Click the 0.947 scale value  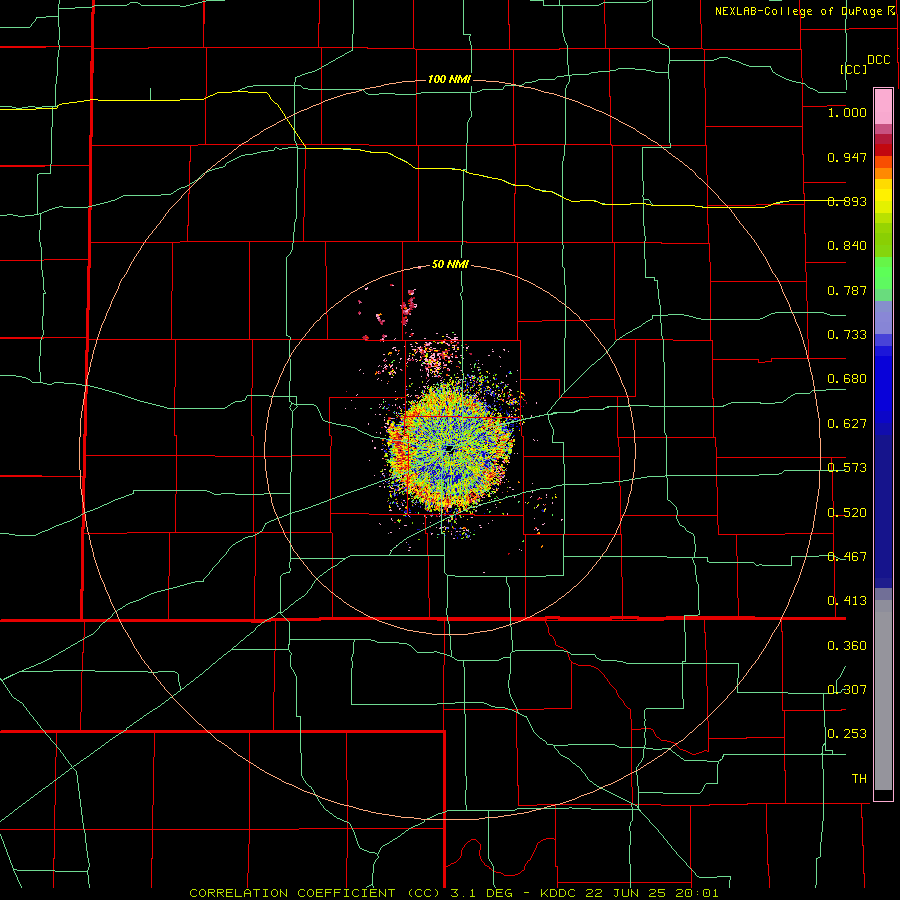[847, 157]
